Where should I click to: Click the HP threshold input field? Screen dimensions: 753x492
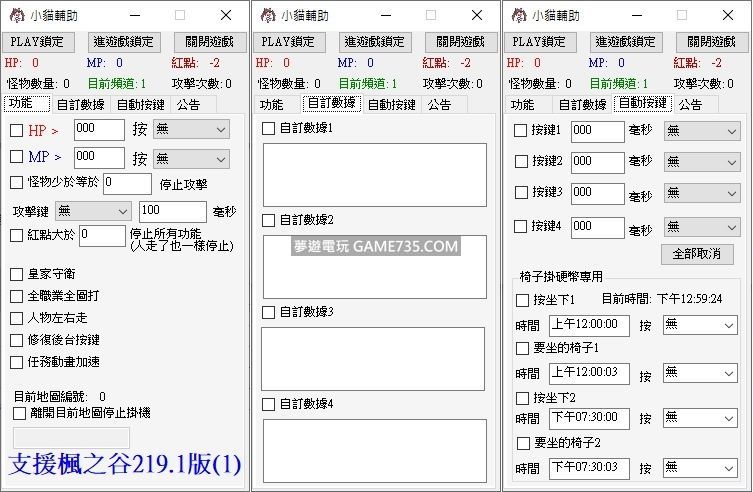click(99, 130)
